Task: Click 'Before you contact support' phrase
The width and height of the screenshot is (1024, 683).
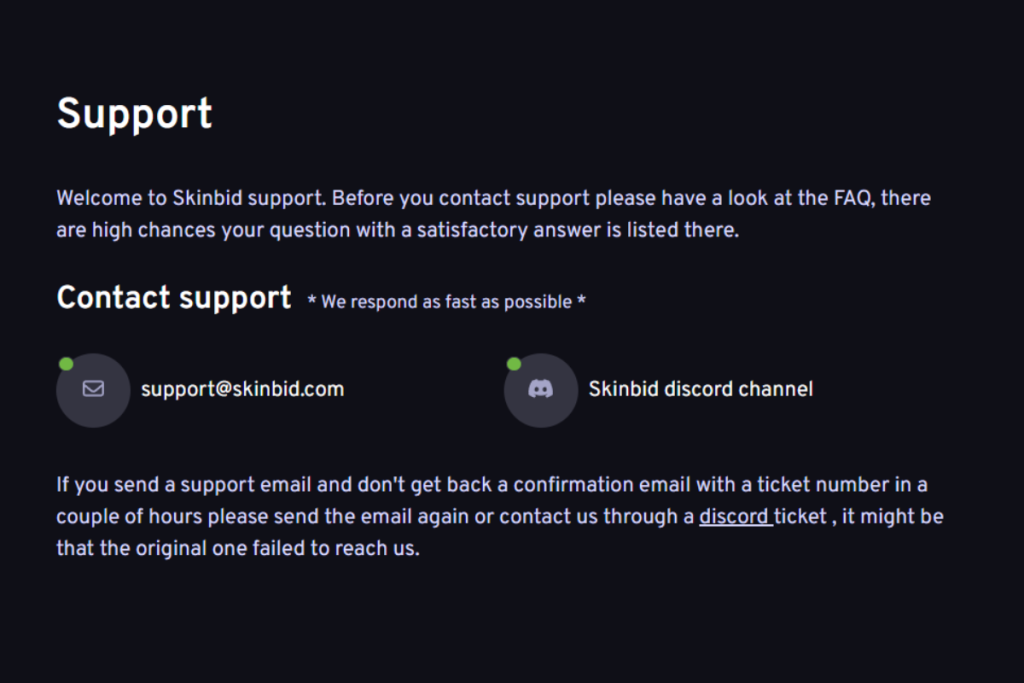Action: [x=460, y=198]
